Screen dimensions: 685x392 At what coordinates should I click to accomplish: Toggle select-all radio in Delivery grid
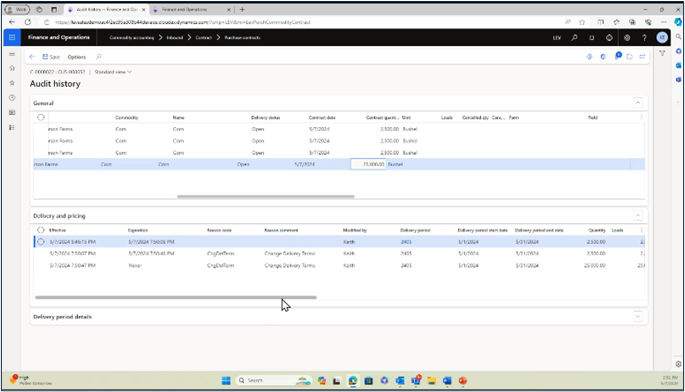click(41, 230)
